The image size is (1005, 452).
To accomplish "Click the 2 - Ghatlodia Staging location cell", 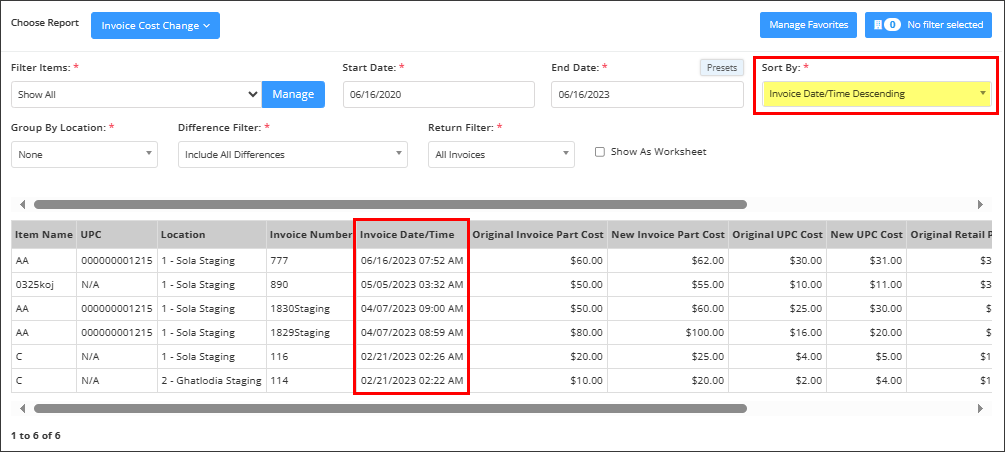I will pyautogui.click(x=212, y=380).
